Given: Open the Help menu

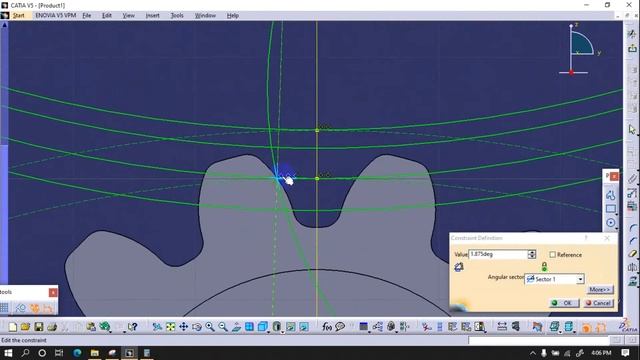Looking at the screenshot, I should pos(233,16).
